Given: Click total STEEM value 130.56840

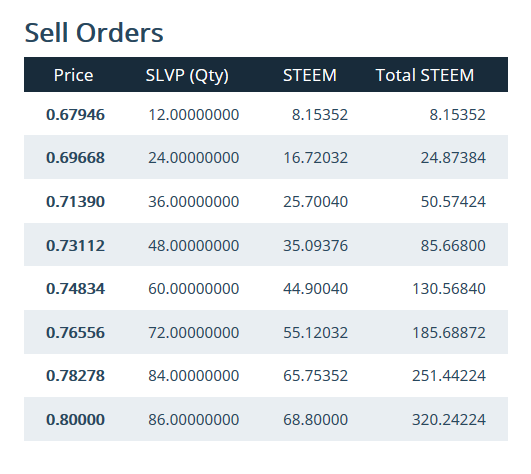Looking at the screenshot, I should 449,288.
